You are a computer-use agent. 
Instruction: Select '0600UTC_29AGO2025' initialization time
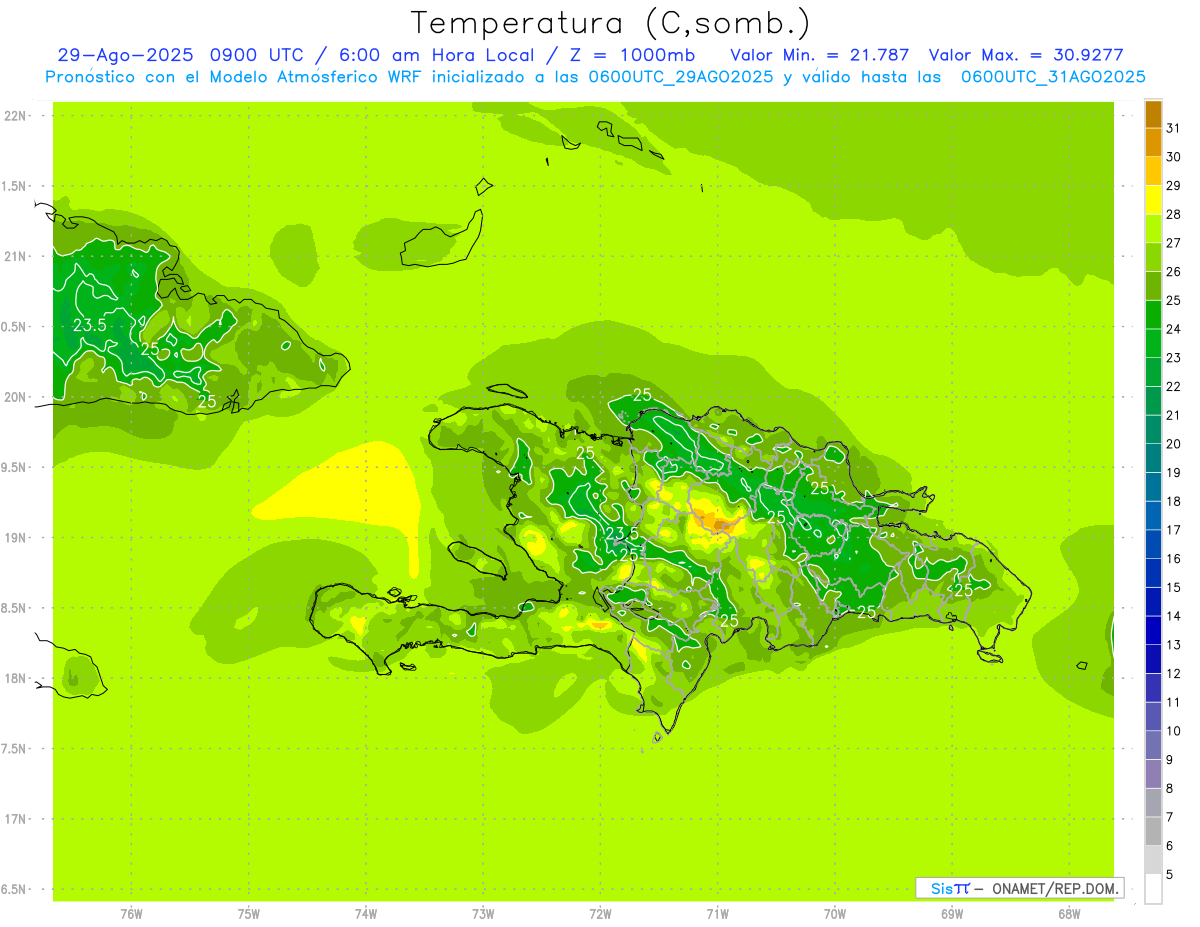[681, 77]
